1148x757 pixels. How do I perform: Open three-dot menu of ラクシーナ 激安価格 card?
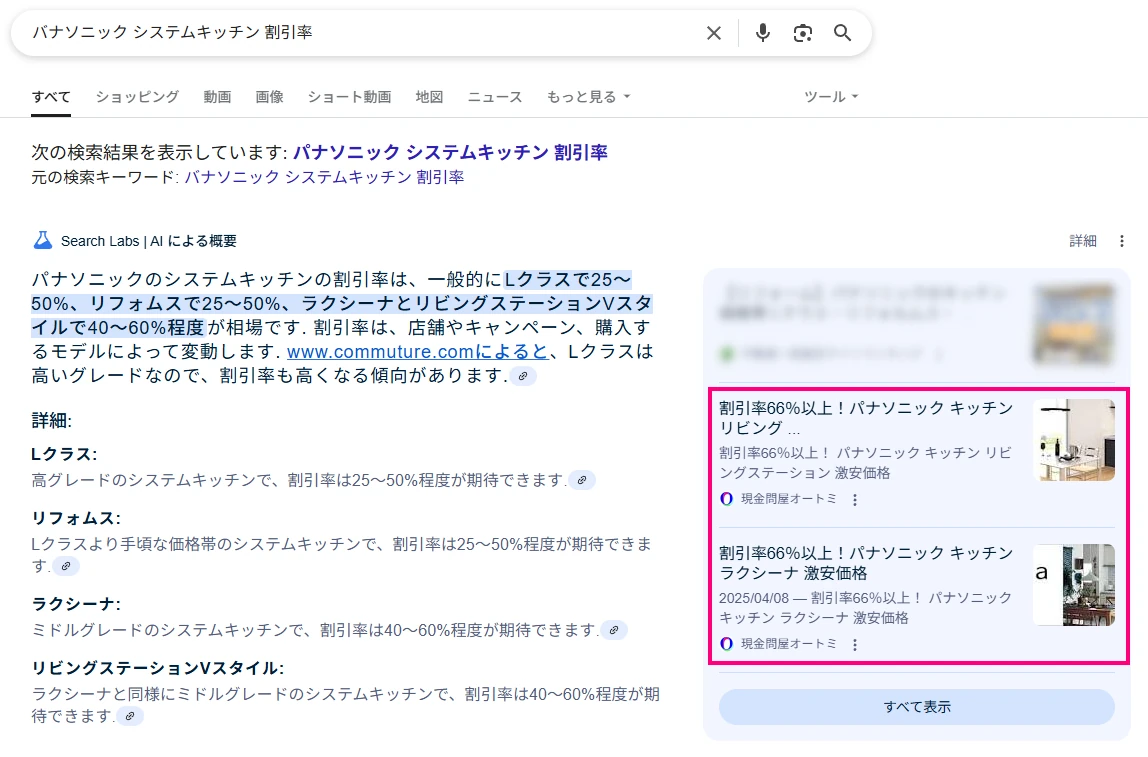[854, 644]
